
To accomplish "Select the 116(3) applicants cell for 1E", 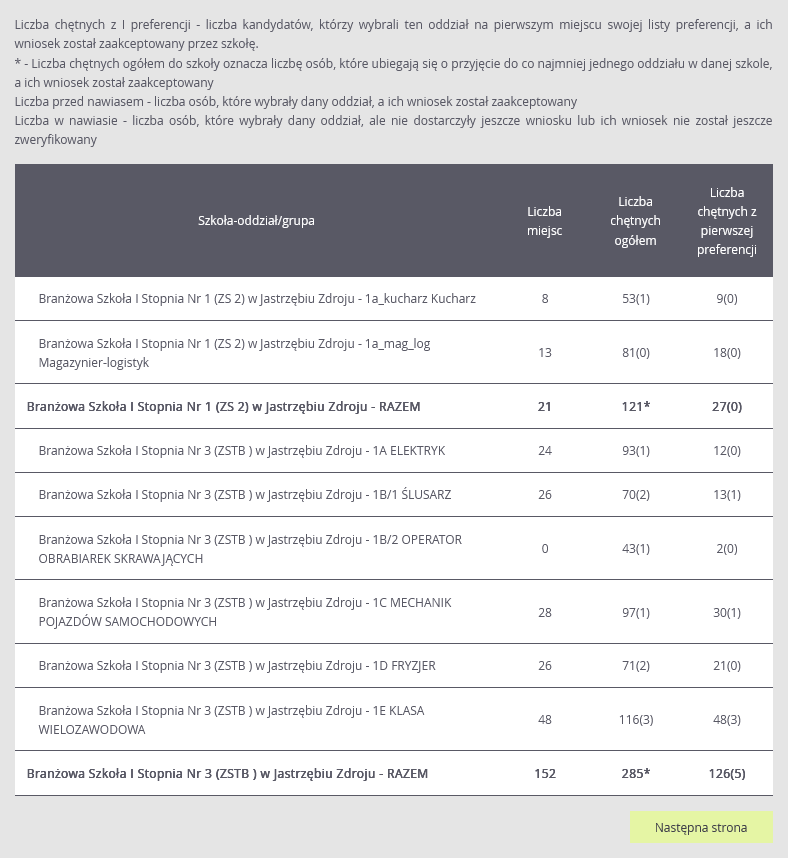I will 636,720.
